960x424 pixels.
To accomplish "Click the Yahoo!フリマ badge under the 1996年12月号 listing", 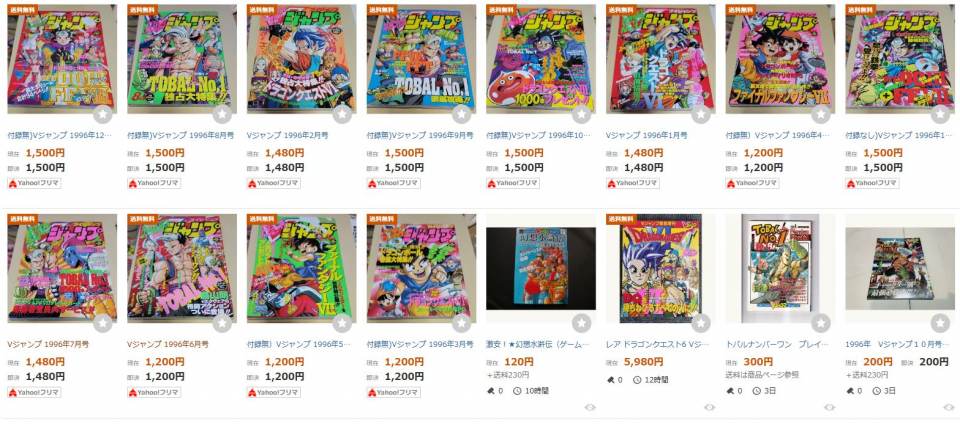I will pos(34,183).
